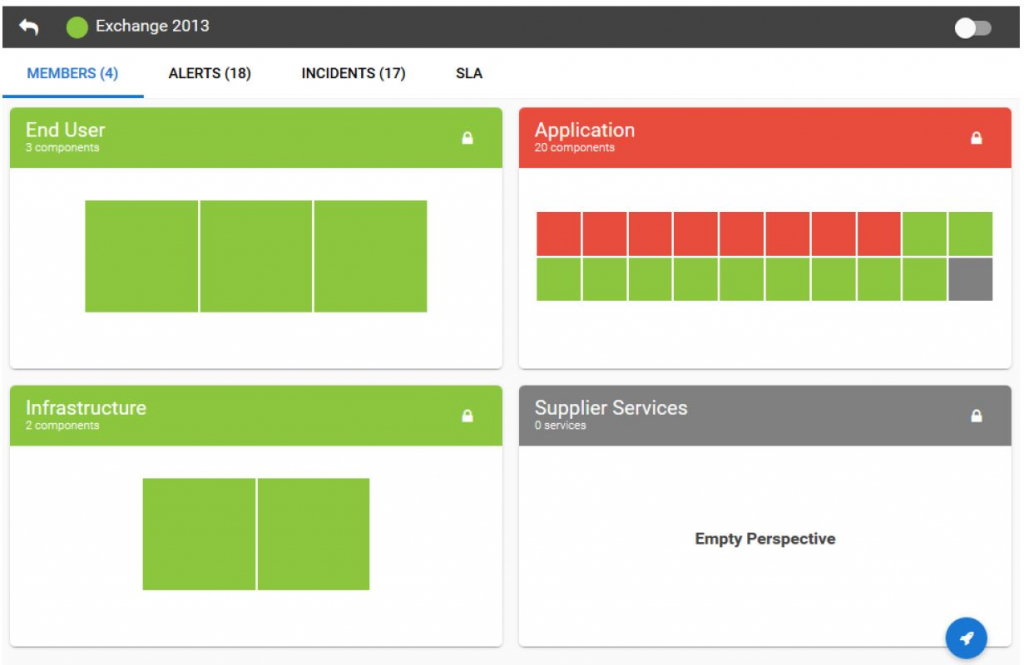Open the Incidents (17) tab

coord(353,73)
